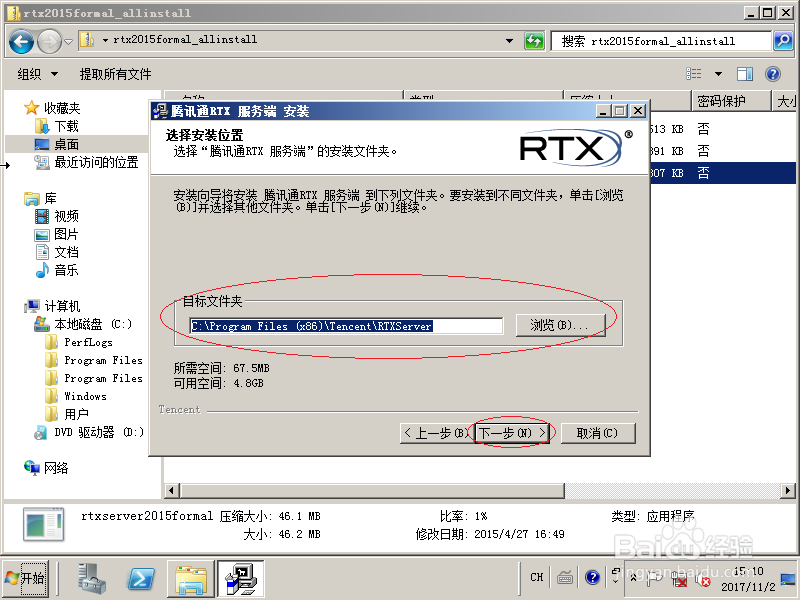Click the 518 KB 否 file row
Screen dimensions: 800x600
point(722,129)
